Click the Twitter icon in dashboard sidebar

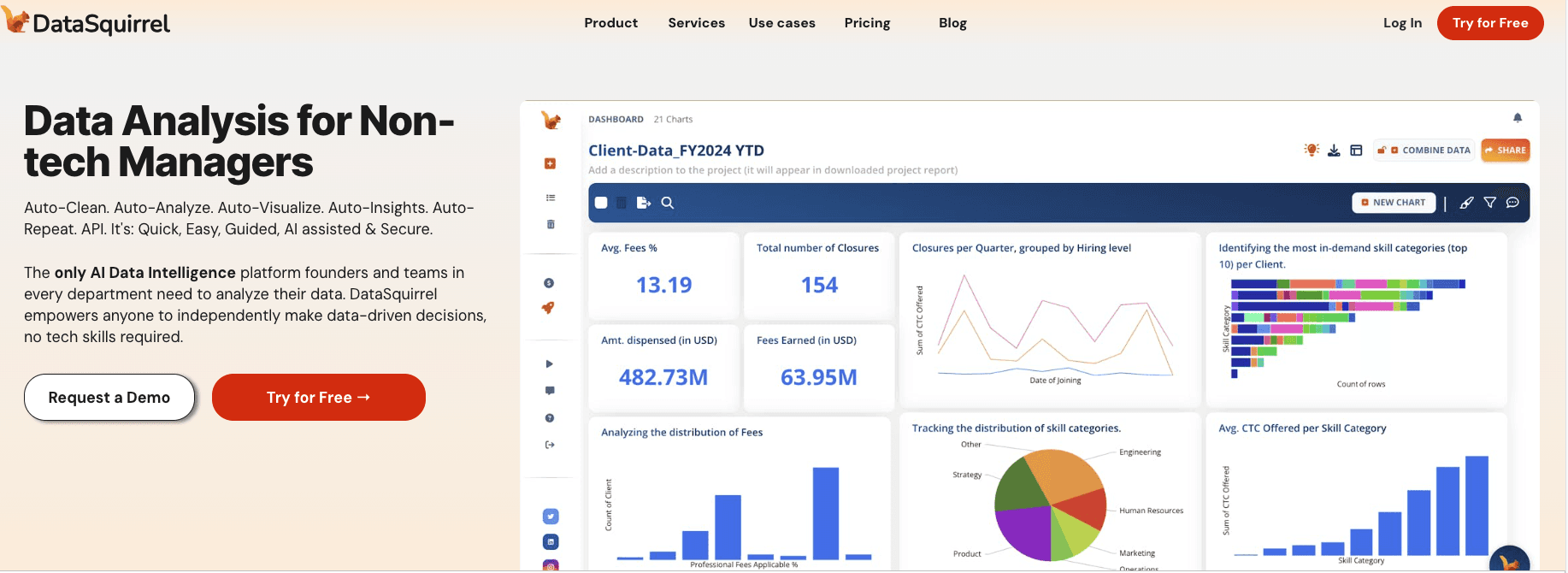551,517
